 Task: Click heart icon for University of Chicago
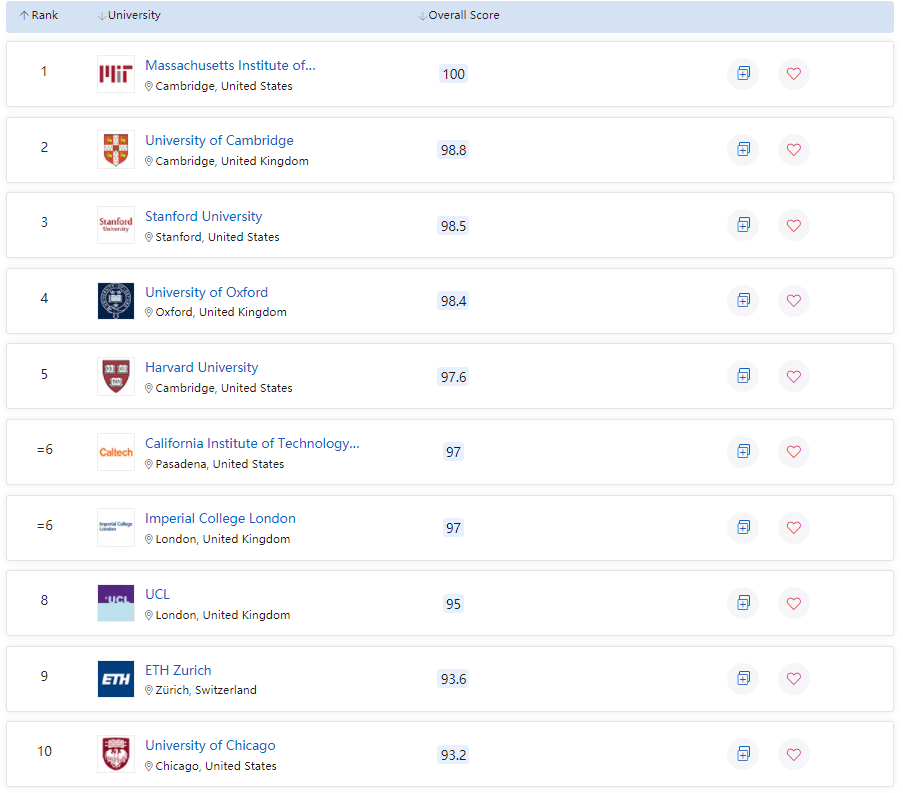(x=793, y=753)
